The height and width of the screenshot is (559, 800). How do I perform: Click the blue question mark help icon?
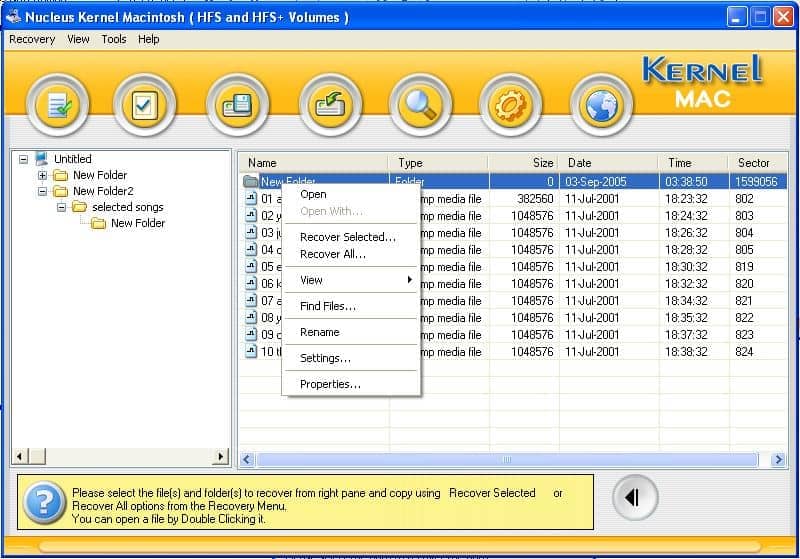pos(45,503)
